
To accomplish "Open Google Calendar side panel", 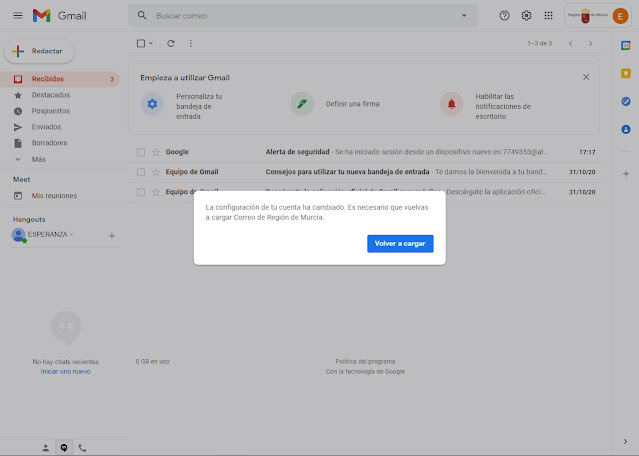I will [626, 45].
